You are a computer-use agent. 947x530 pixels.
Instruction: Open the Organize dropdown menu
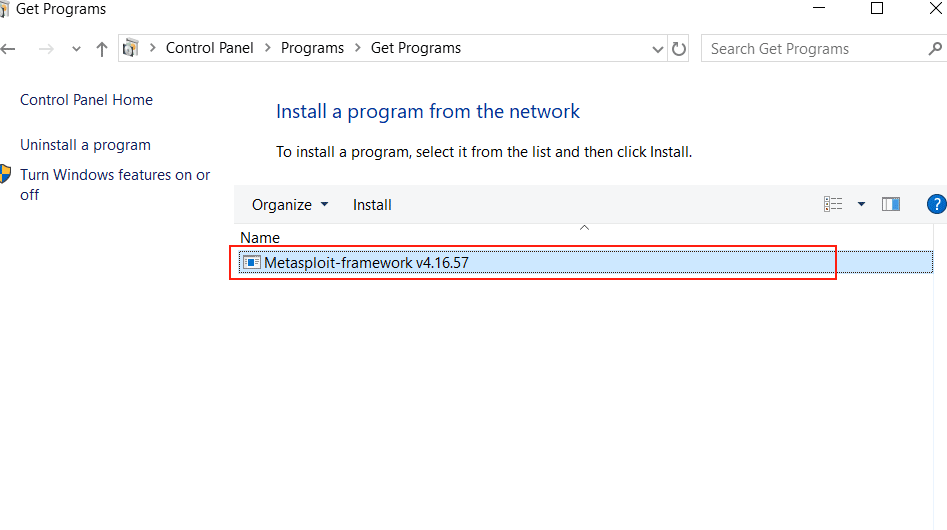pyautogui.click(x=290, y=205)
